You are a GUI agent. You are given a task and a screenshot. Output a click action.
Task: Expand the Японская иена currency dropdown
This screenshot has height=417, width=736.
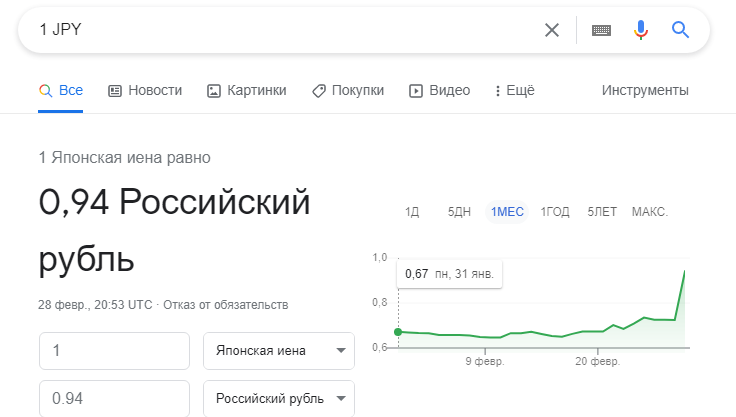(279, 351)
